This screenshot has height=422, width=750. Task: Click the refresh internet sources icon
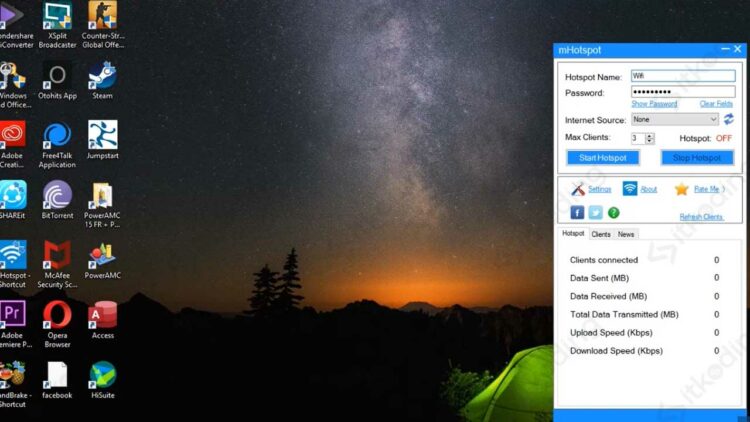pyautogui.click(x=729, y=119)
